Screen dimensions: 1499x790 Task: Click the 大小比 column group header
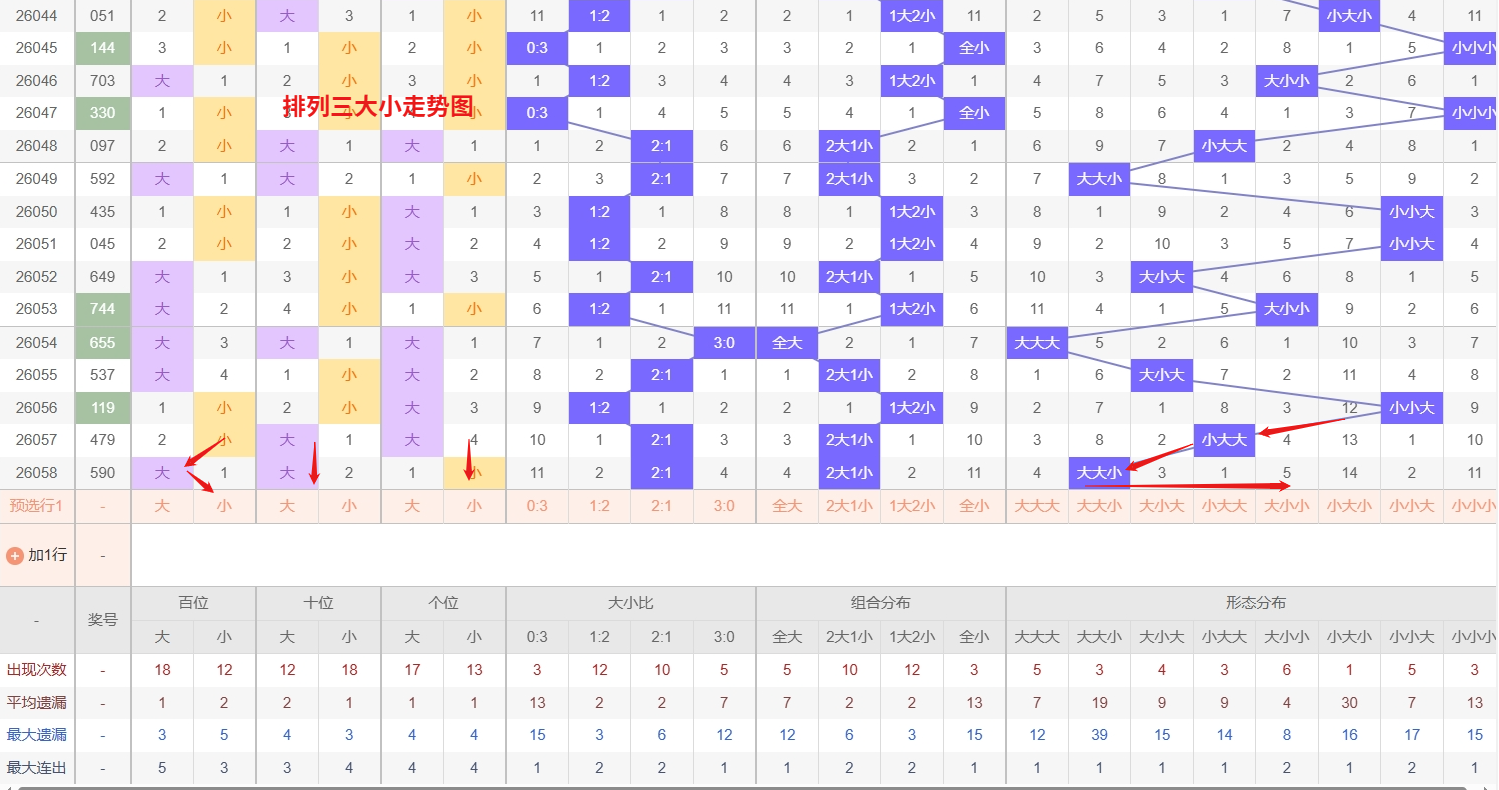click(x=630, y=603)
